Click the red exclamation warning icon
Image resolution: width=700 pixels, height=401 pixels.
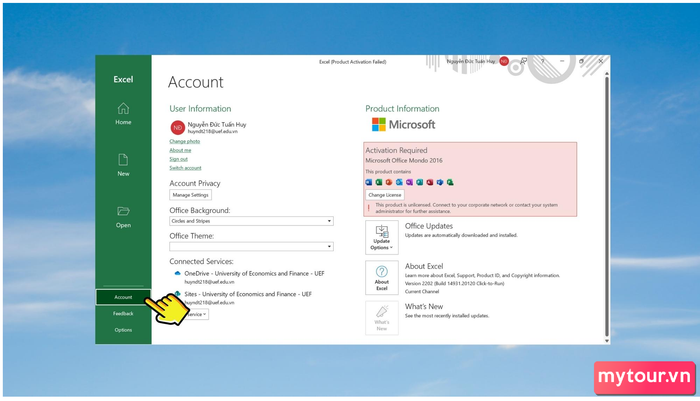coord(369,208)
